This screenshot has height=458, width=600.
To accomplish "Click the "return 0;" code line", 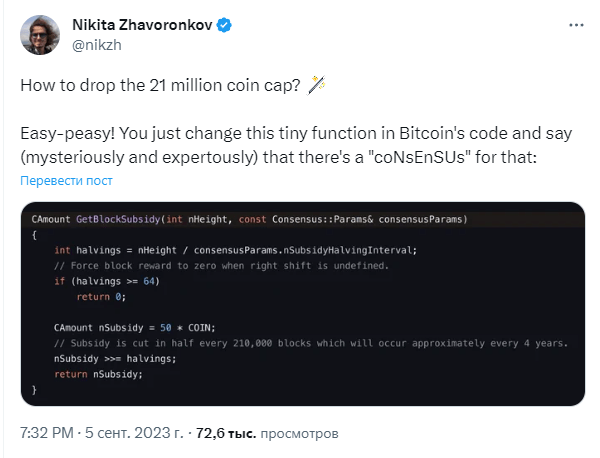I will [x=100, y=296].
